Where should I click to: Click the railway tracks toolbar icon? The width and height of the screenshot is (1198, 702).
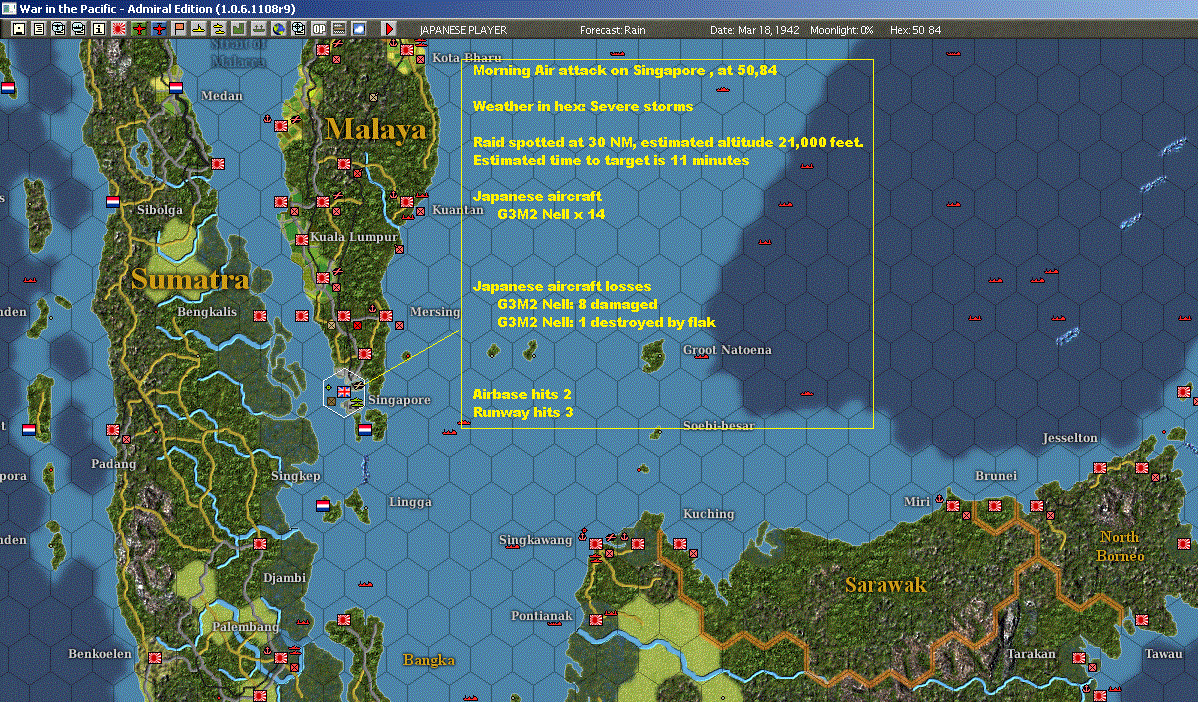pos(338,29)
